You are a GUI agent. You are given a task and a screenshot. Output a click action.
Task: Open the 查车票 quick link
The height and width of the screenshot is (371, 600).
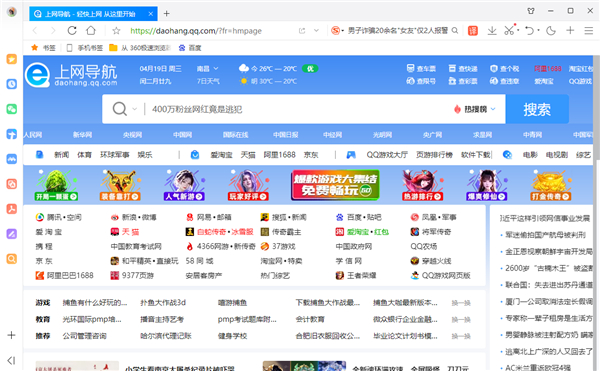point(421,68)
